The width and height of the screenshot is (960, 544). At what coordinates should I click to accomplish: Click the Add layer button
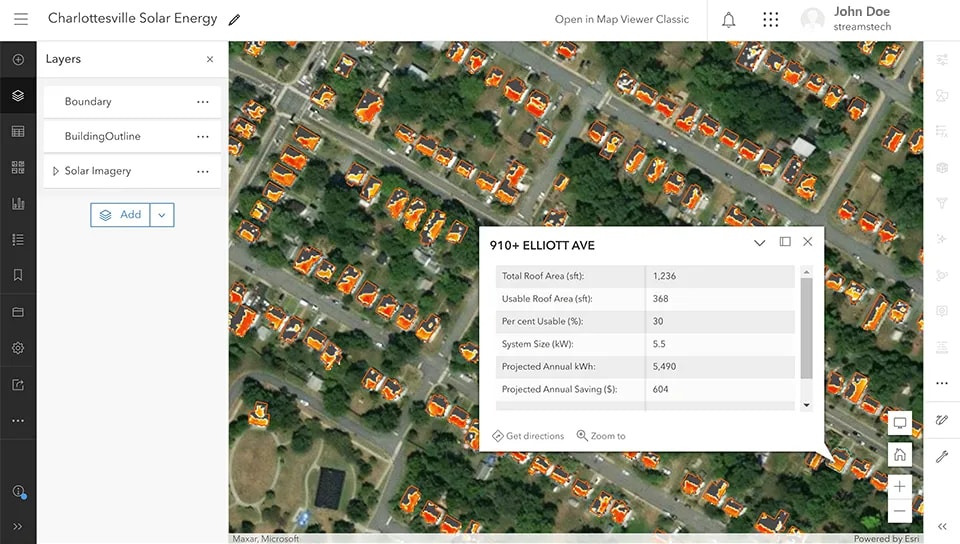[120, 215]
